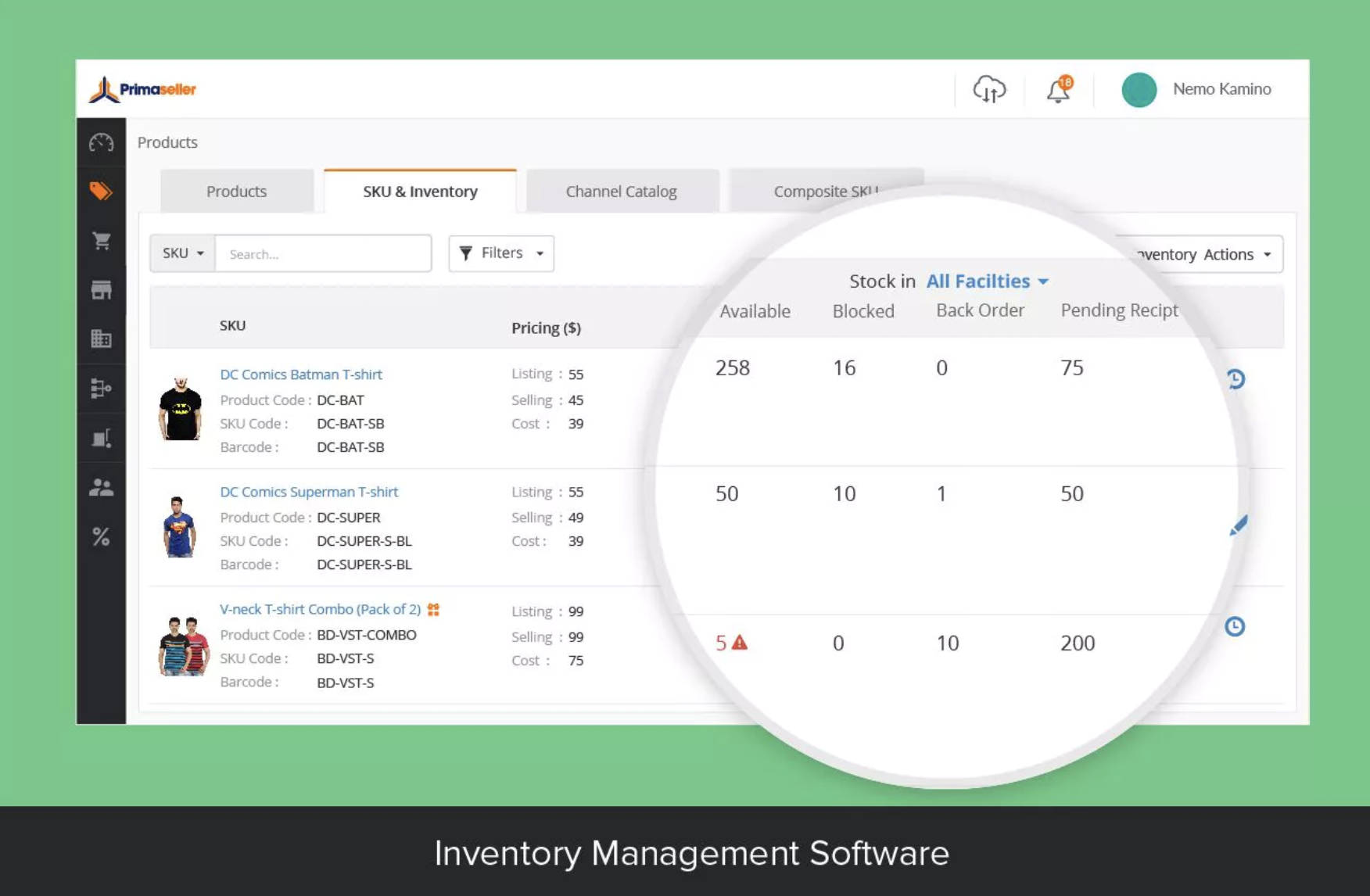Open DC Comics Batman T-shirt link
Screen dimensions: 1370x896
click(301, 374)
